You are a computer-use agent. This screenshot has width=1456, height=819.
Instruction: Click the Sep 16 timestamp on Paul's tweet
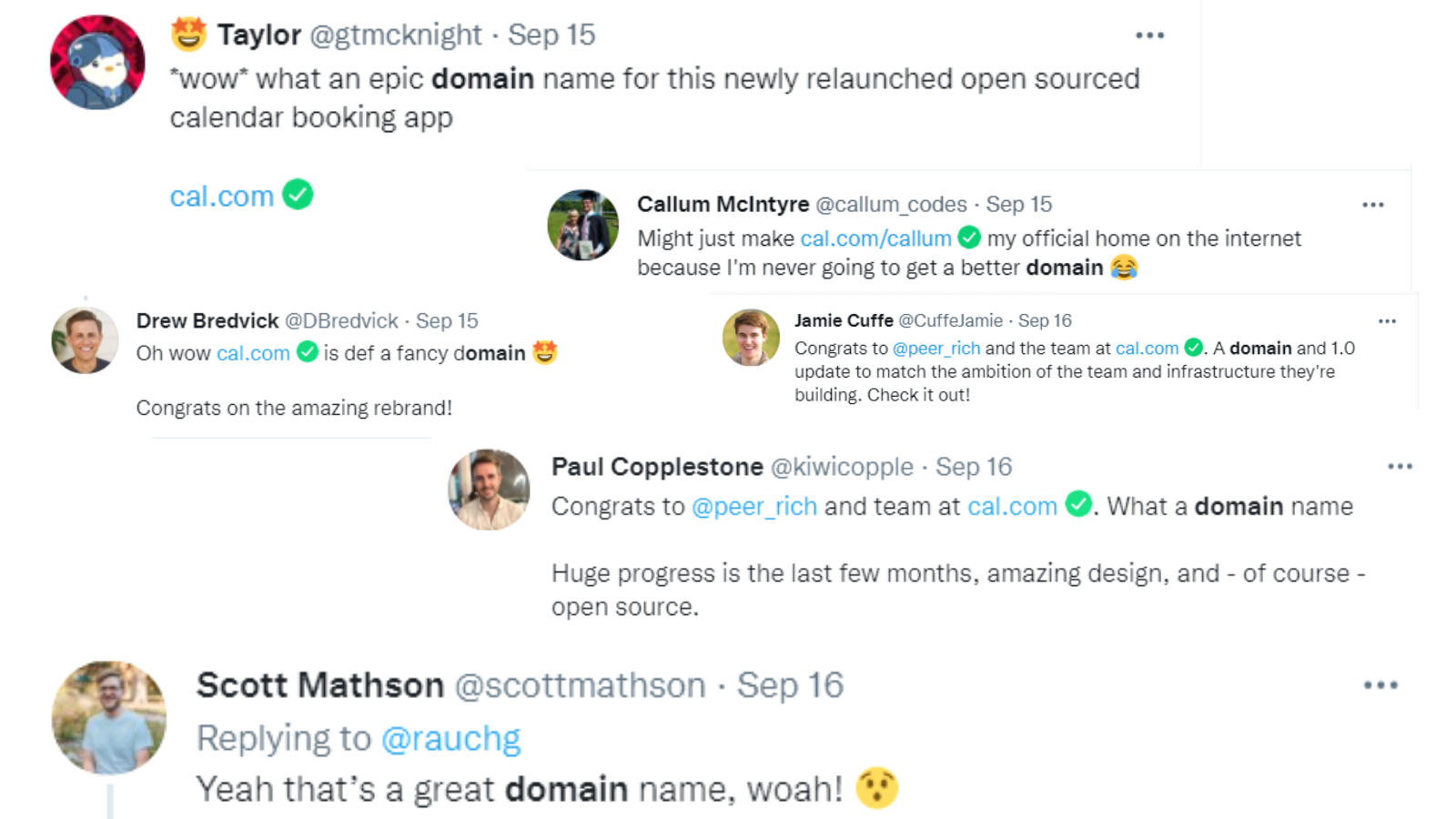(974, 467)
